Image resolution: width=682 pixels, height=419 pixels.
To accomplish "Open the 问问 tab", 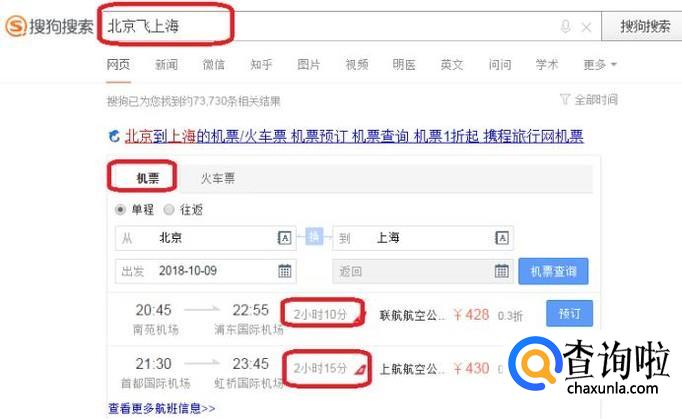I will tap(500, 65).
